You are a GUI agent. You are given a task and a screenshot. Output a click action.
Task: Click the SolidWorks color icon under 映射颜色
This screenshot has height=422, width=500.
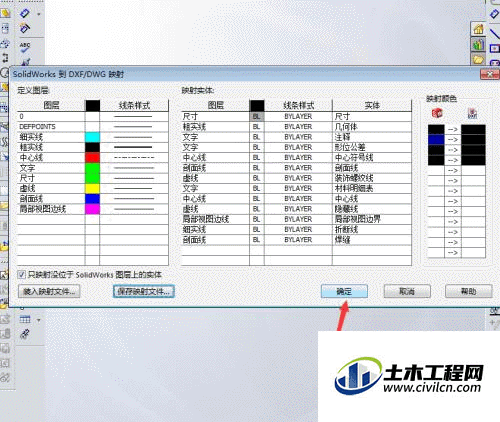437,113
